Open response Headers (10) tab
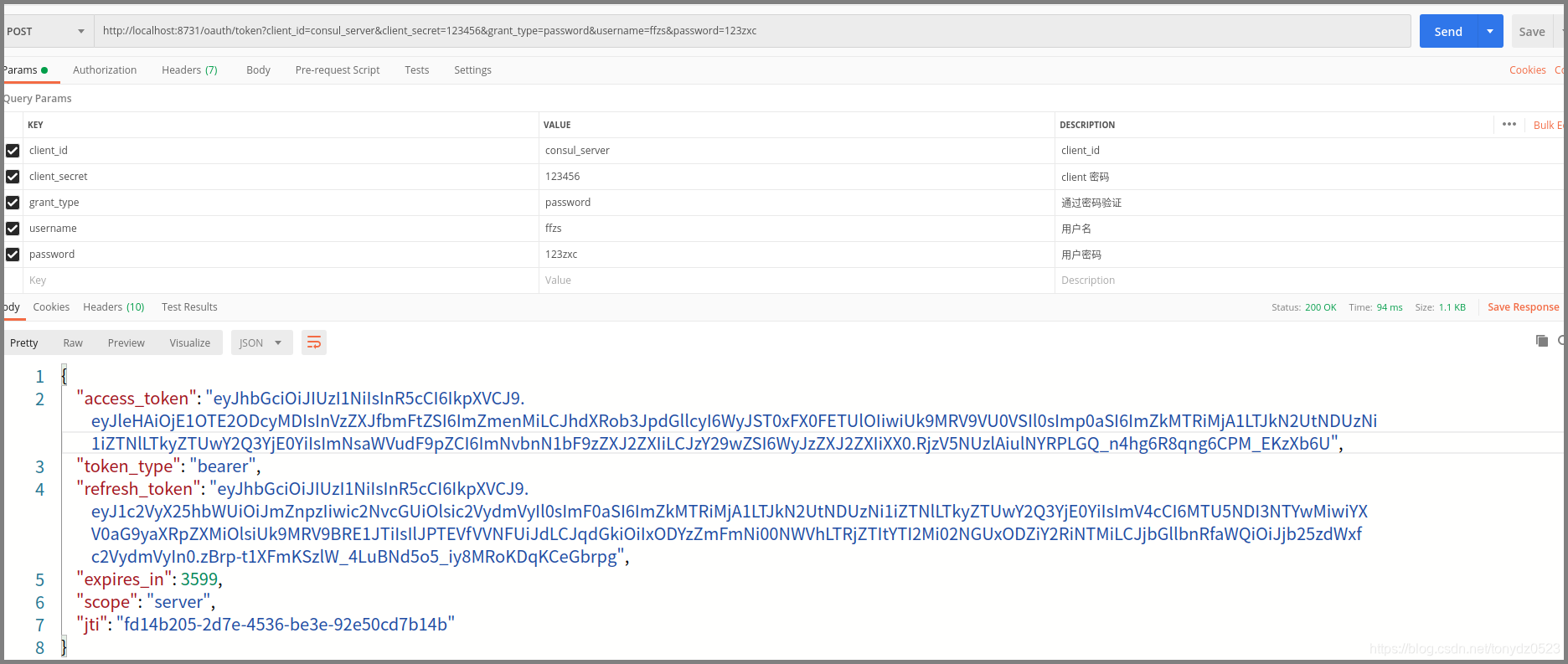 coord(114,307)
